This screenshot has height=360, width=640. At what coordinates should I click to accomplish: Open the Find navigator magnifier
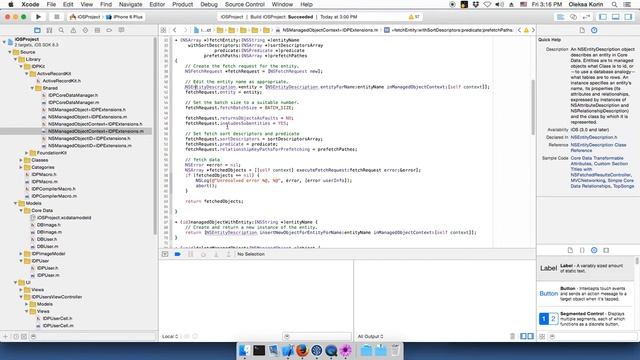(x=61, y=30)
